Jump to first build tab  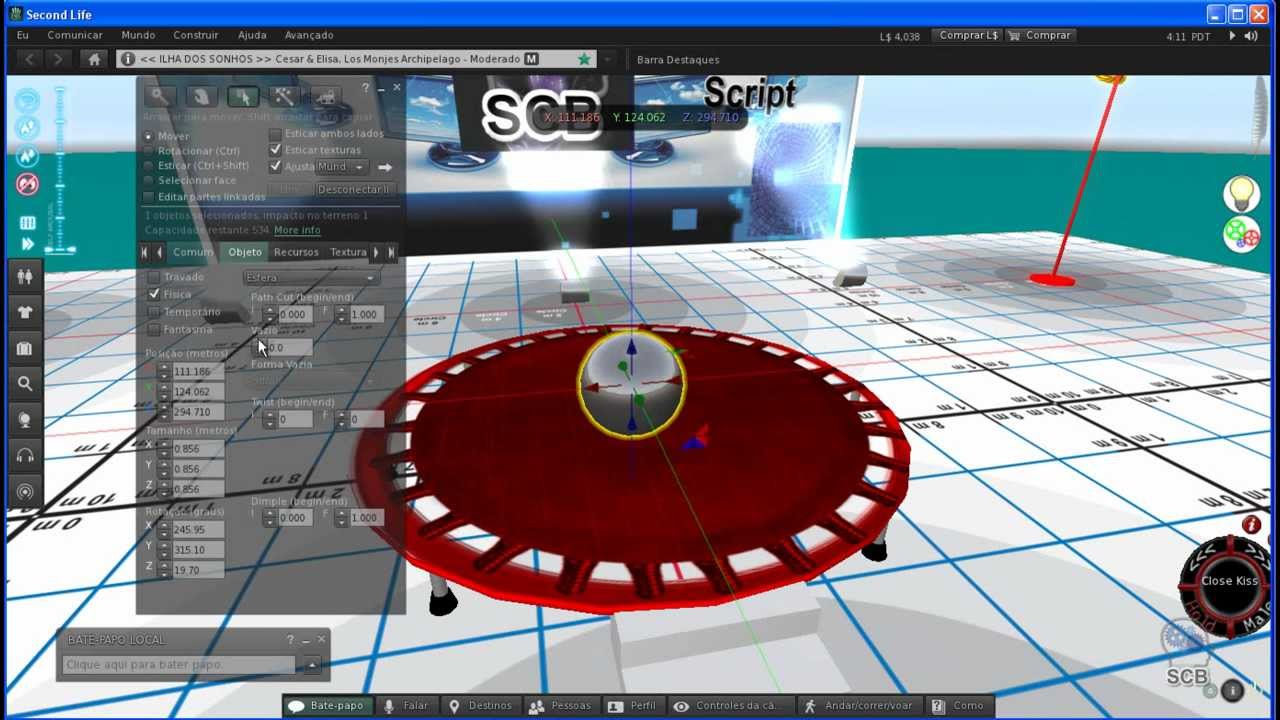(x=145, y=253)
